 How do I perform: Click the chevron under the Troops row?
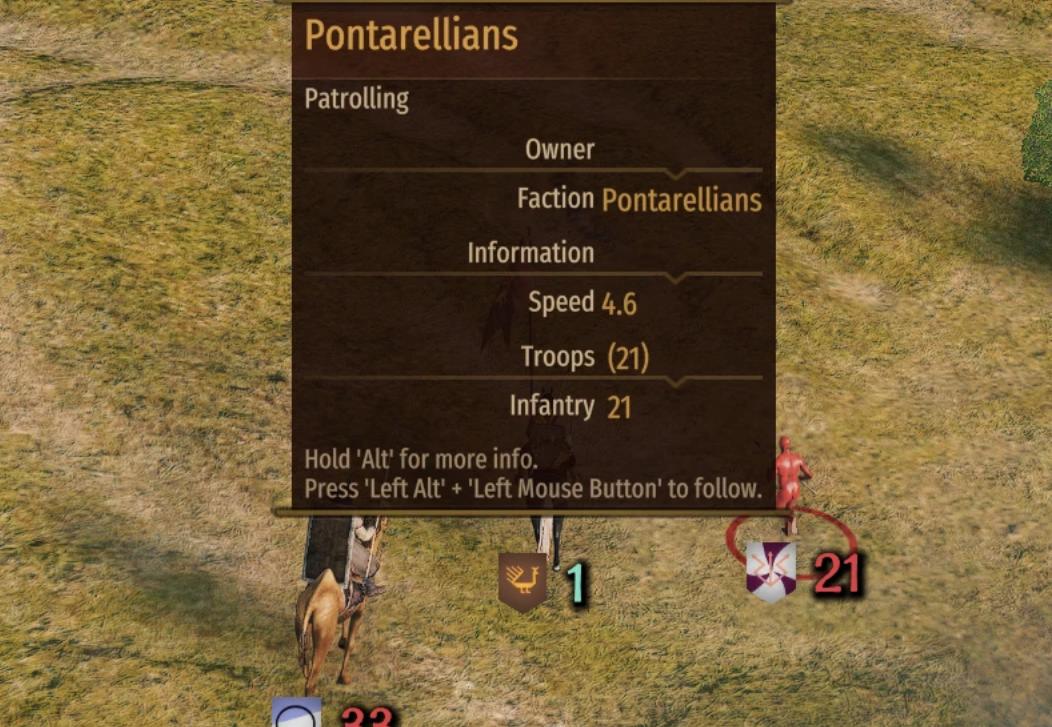coord(678,381)
